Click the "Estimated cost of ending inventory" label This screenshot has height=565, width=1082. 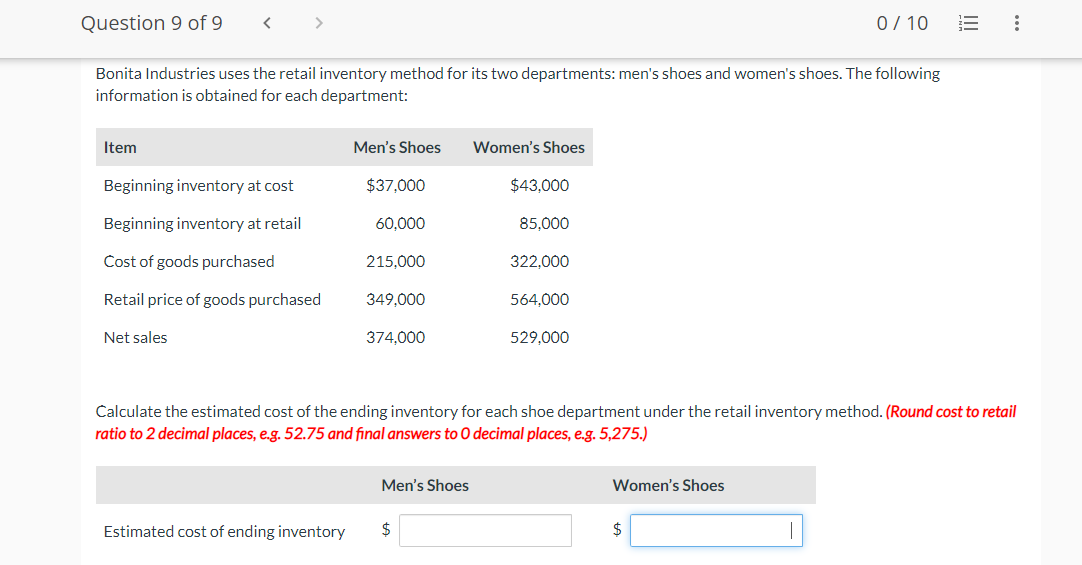pos(224,532)
